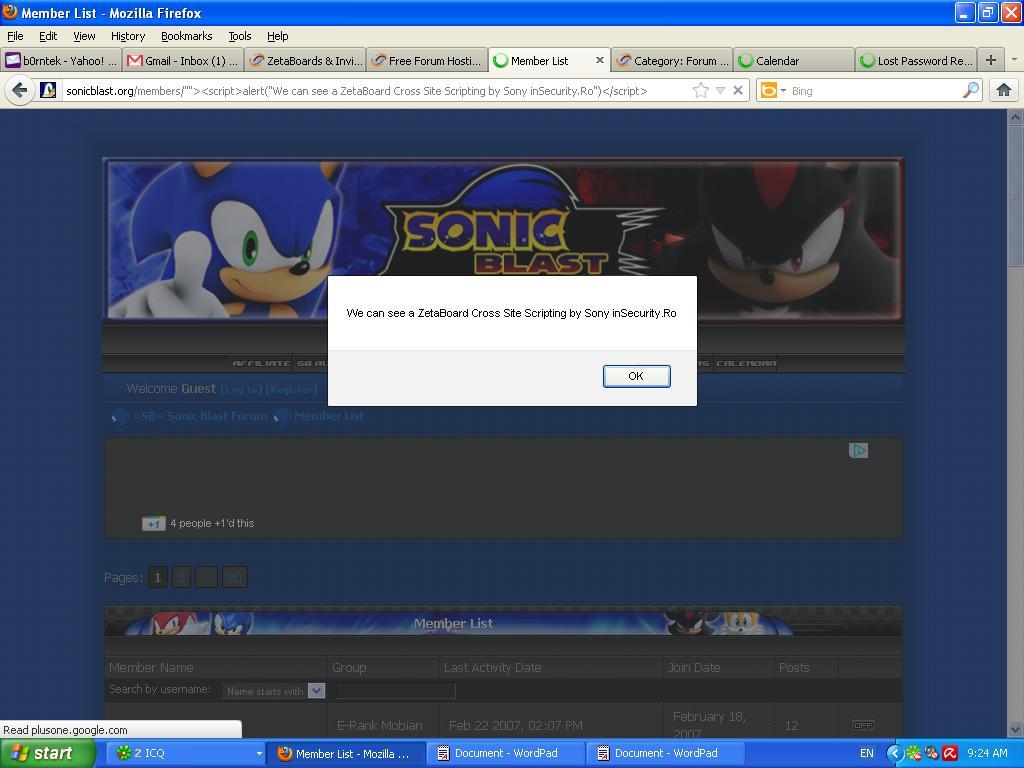Open the History menu
The image size is (1024, 768).
pos(127,36)
